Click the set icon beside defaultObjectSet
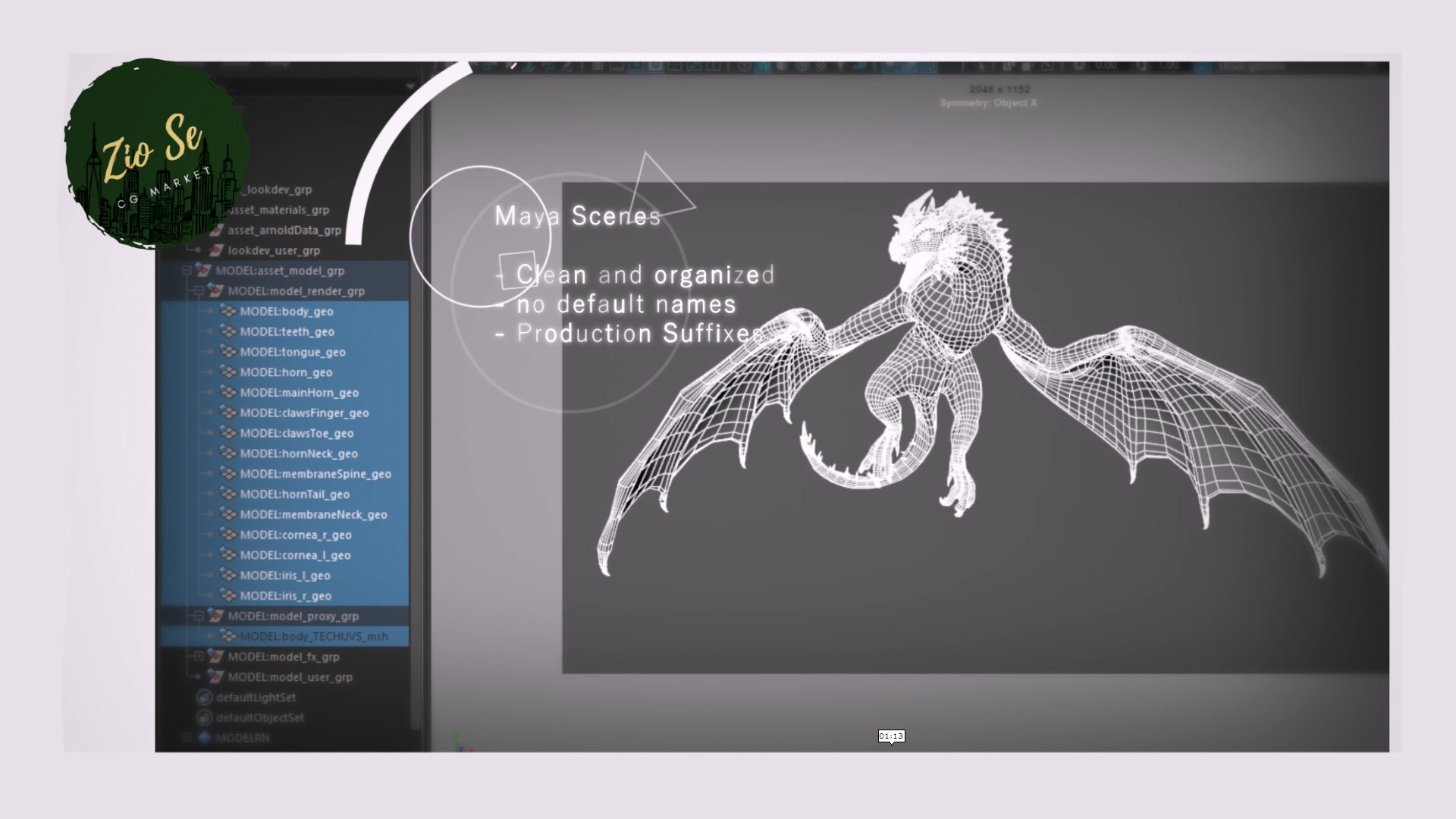The width and height of the screenshot is (1456, 819). [204, 717]
